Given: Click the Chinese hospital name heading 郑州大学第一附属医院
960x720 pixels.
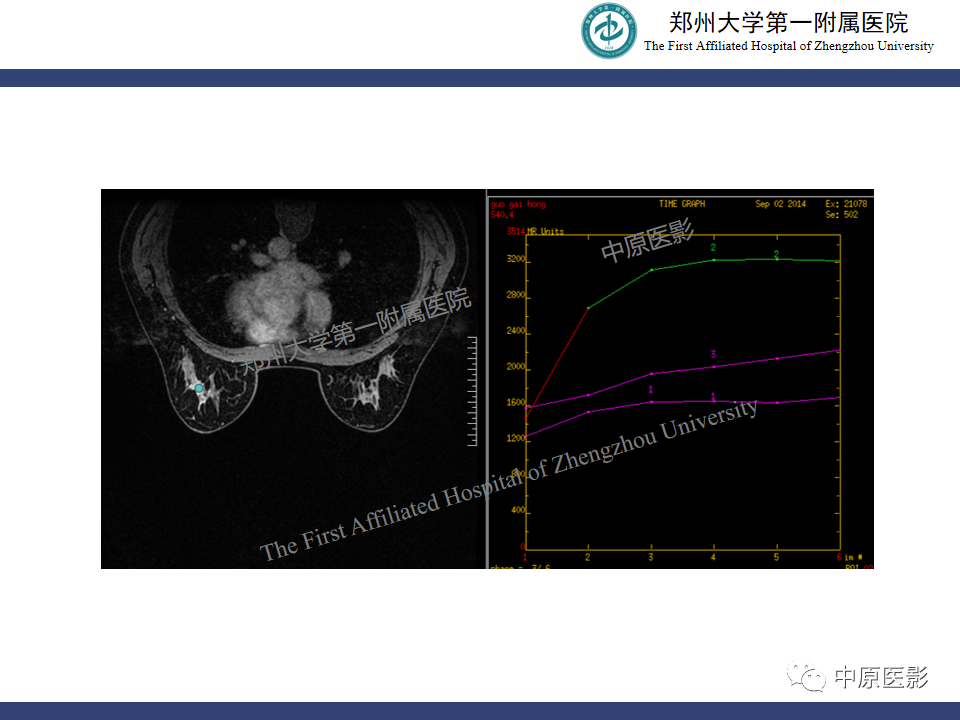Looking at the screenshot, I should (789, 23).
